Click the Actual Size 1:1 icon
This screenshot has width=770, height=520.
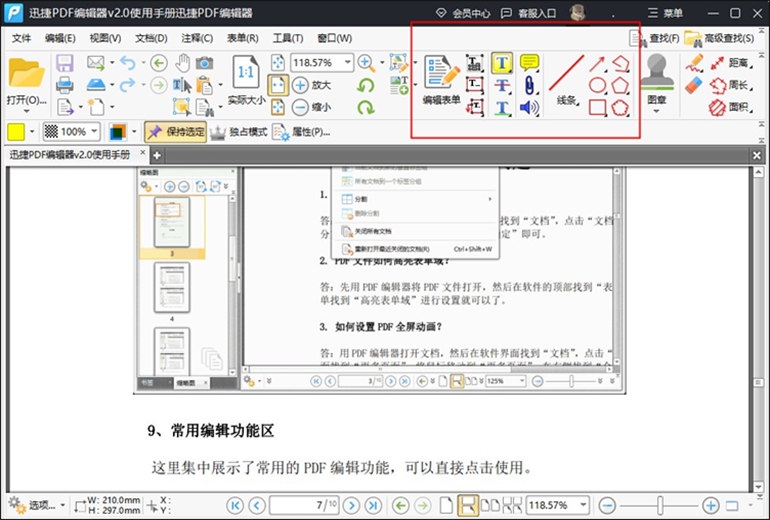(246, 73)
